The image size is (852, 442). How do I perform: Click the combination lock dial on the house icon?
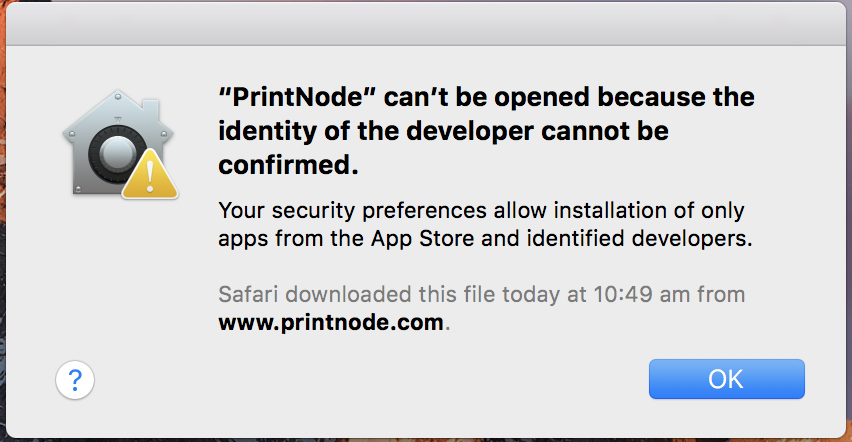coord(117,153)
